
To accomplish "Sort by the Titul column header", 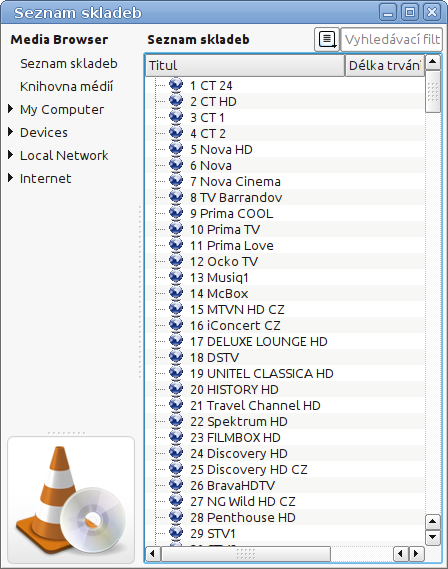I will [245, 66].
